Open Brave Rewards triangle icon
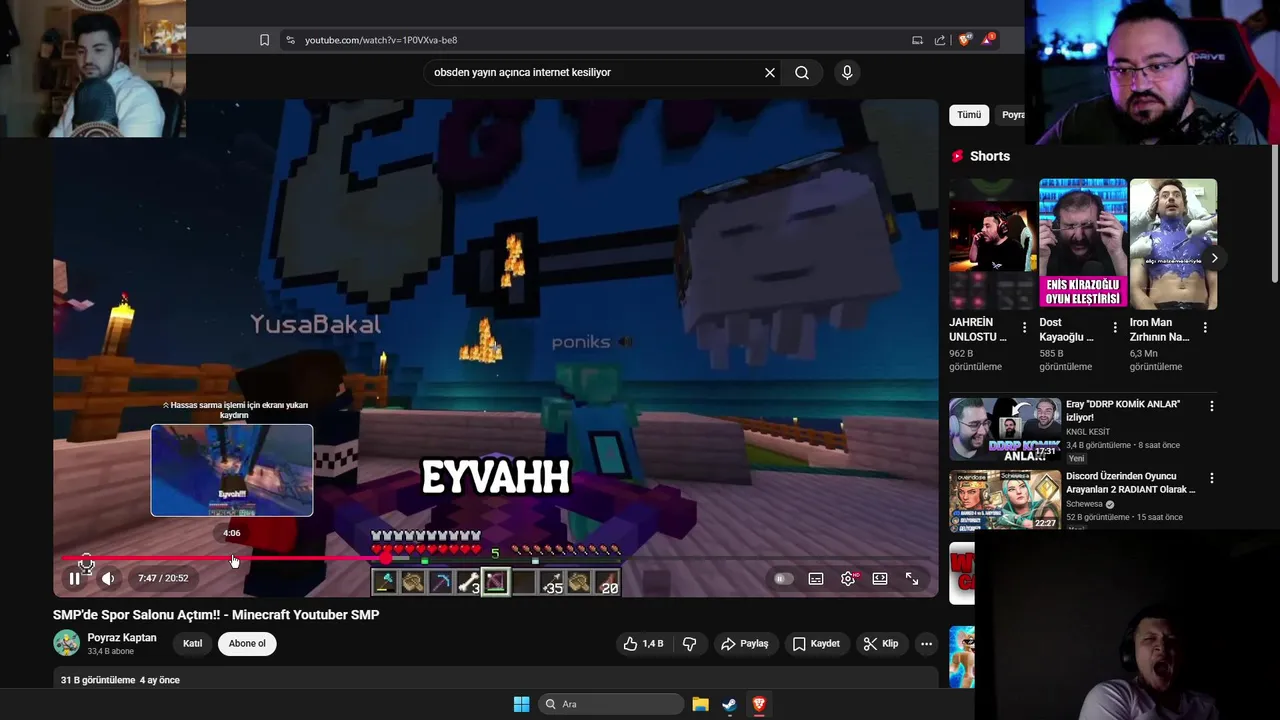The width and height of the screenshot is (1280, 720). tap(989, 40)
